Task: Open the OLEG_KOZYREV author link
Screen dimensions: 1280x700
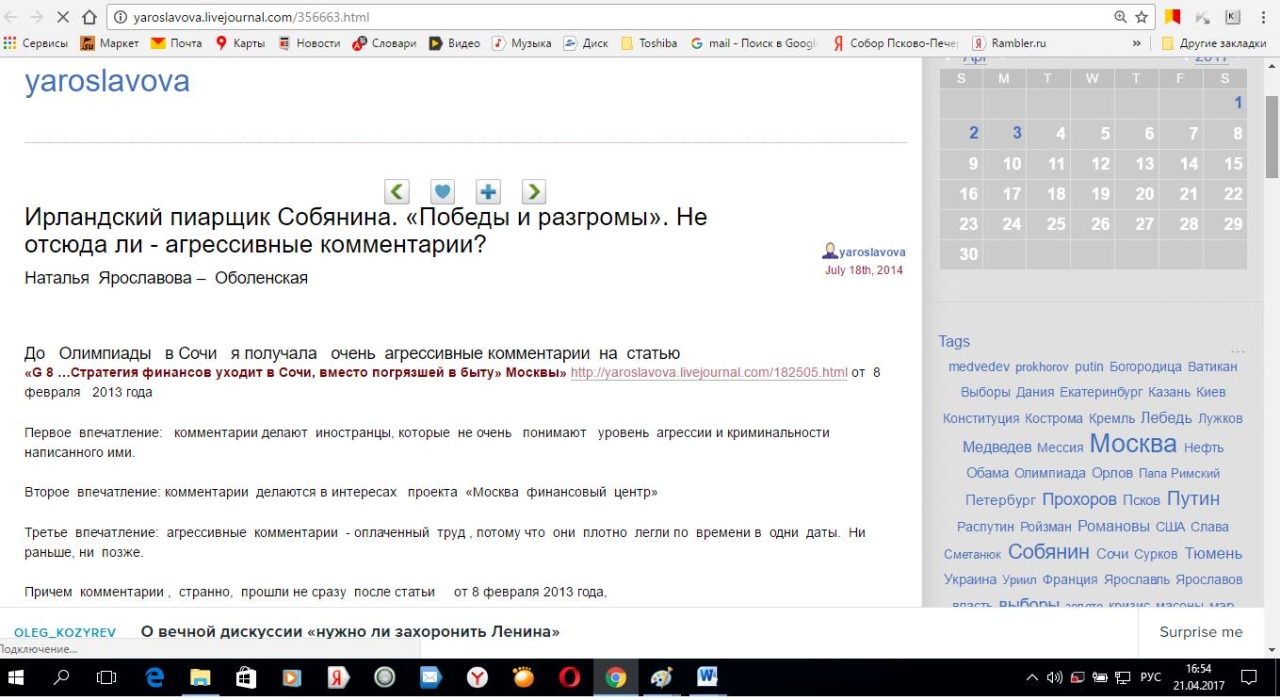Action: pos(65,633)
